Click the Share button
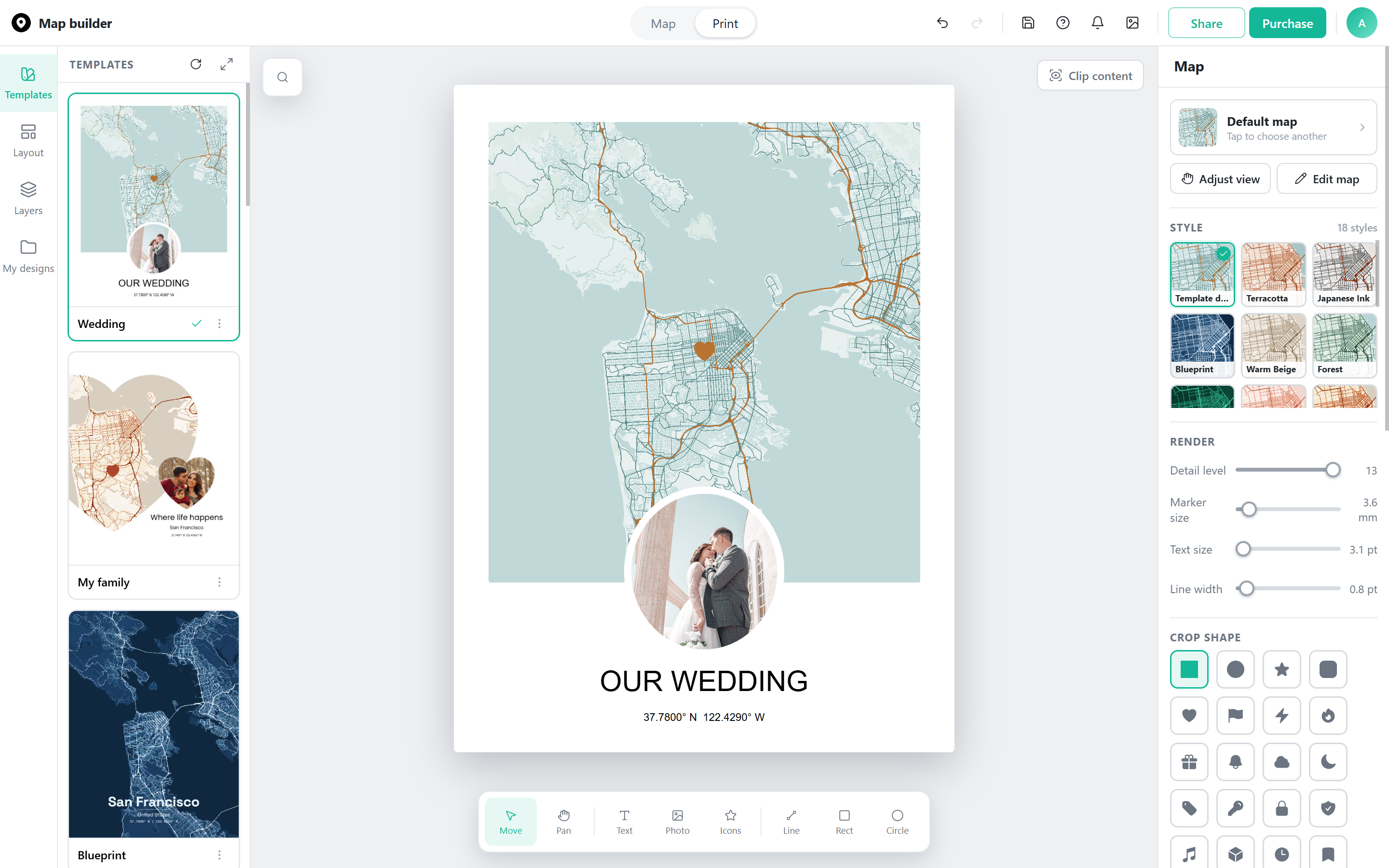 point(1207,23)
